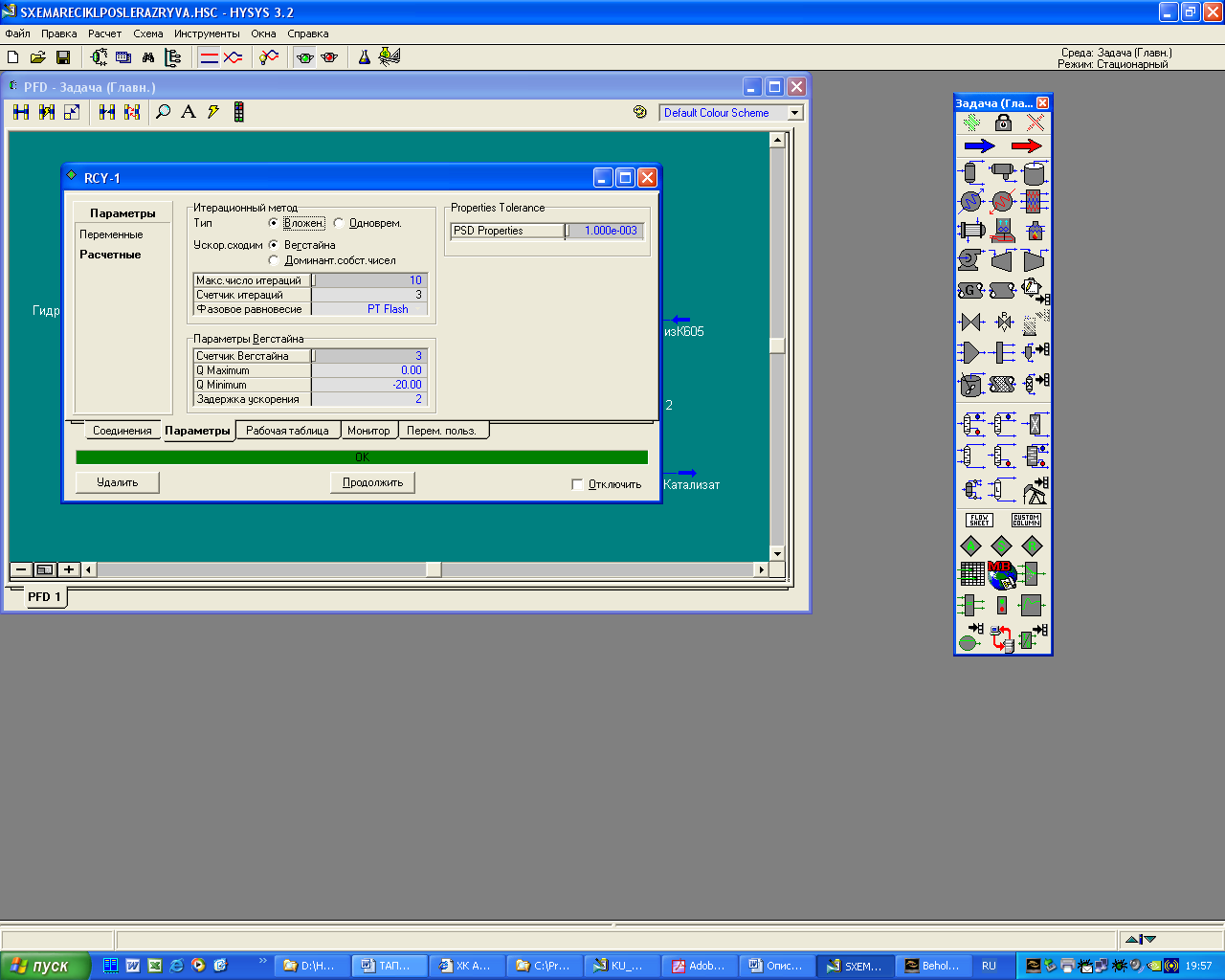The image size is (1225, 980).
Task: Click the PFD zoom-in plus button
Action: (69, 569)
